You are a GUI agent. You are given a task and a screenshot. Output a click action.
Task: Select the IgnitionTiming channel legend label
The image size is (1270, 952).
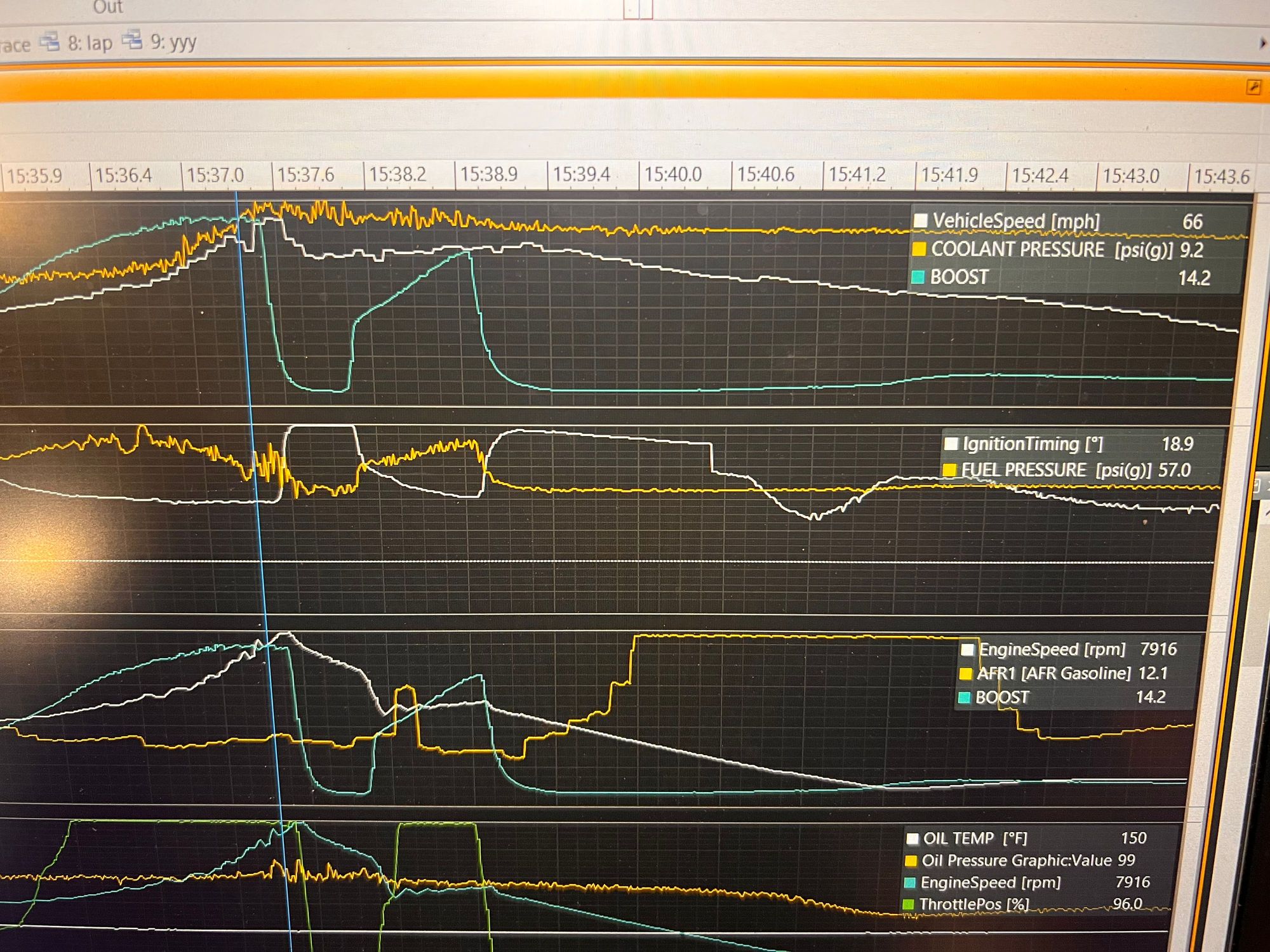coord(1033,444)
